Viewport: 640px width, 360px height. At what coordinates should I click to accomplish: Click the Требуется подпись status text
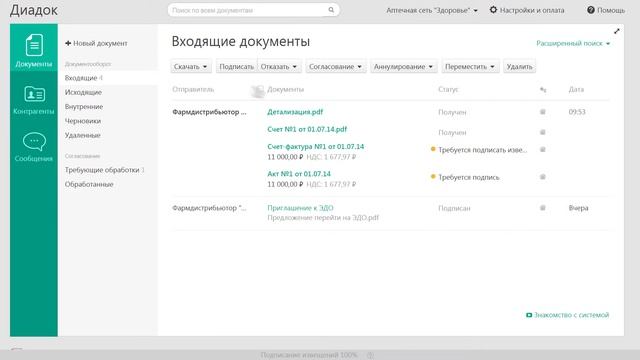(x=469, y=178)
